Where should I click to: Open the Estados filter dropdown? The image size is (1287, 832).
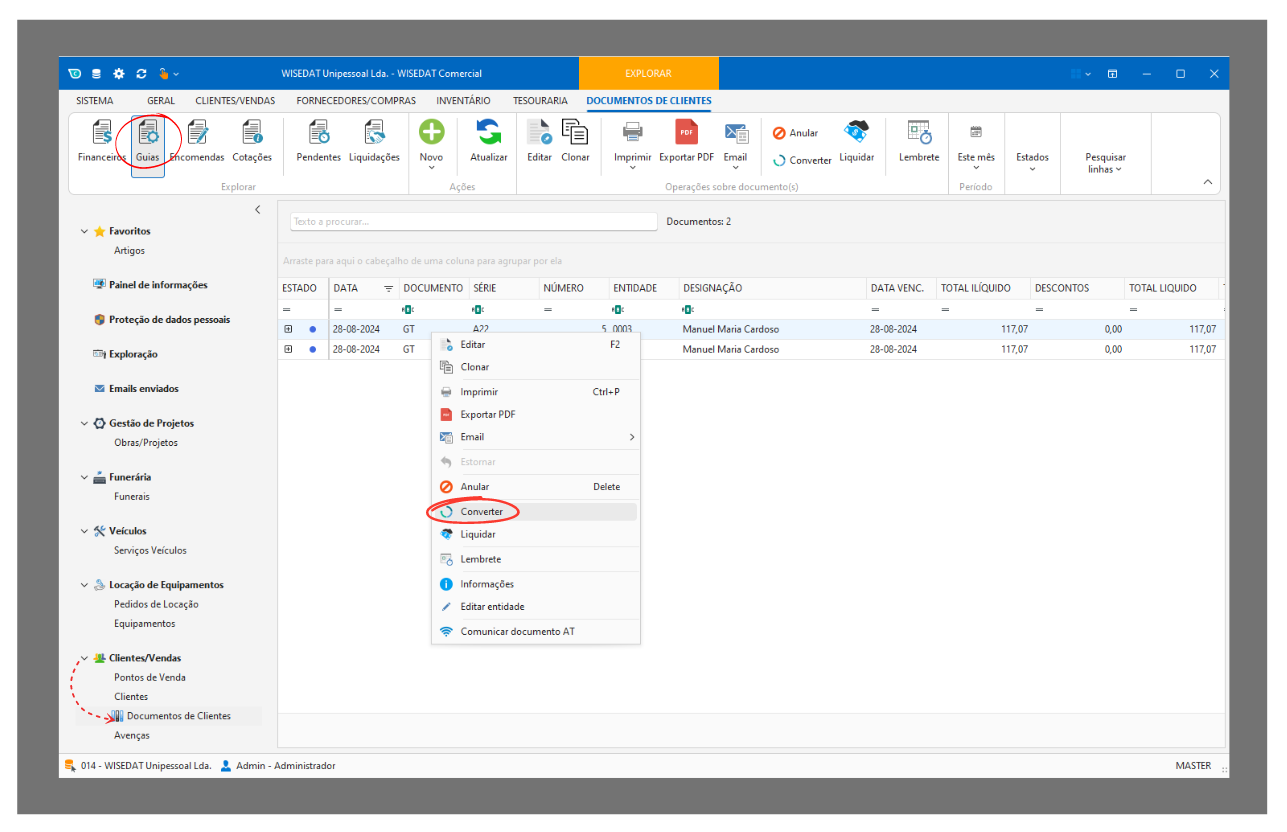(1032, 160)
